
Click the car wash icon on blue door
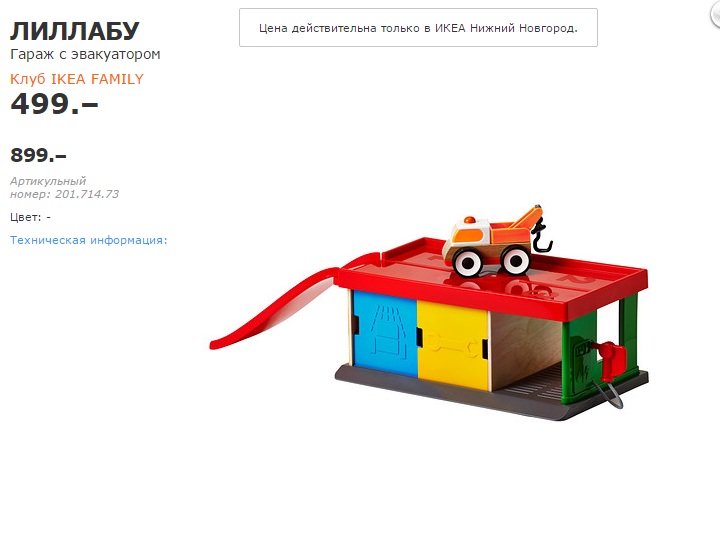[x=388, y=333]
